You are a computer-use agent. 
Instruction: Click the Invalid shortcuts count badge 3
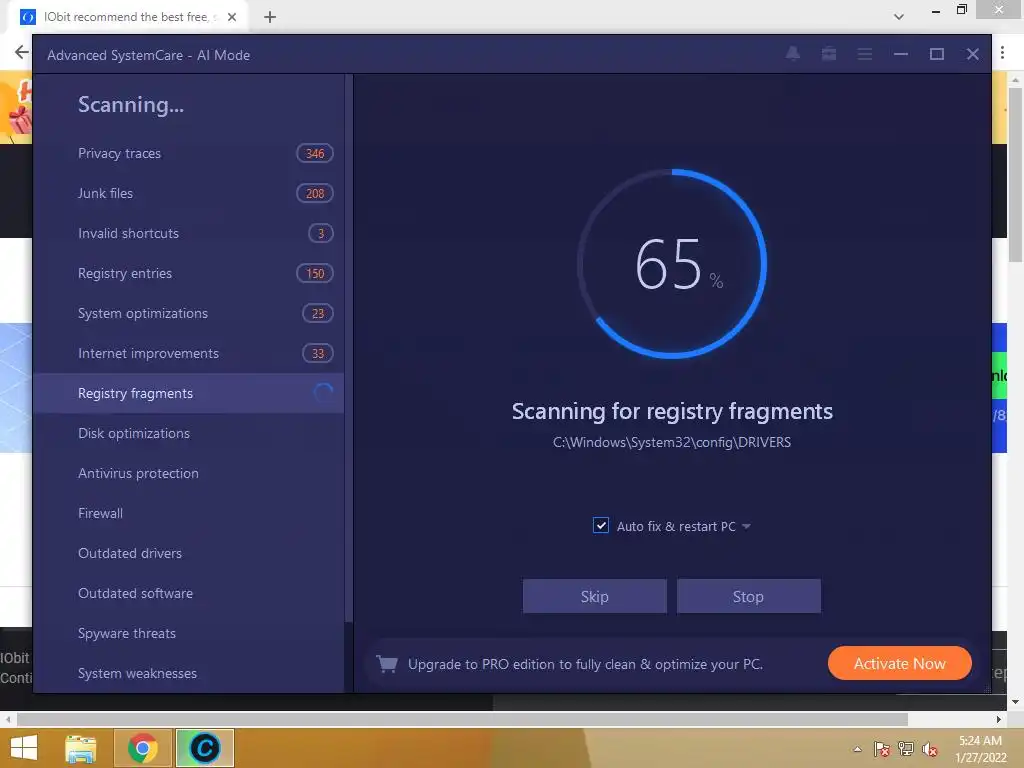pos(321,233)
